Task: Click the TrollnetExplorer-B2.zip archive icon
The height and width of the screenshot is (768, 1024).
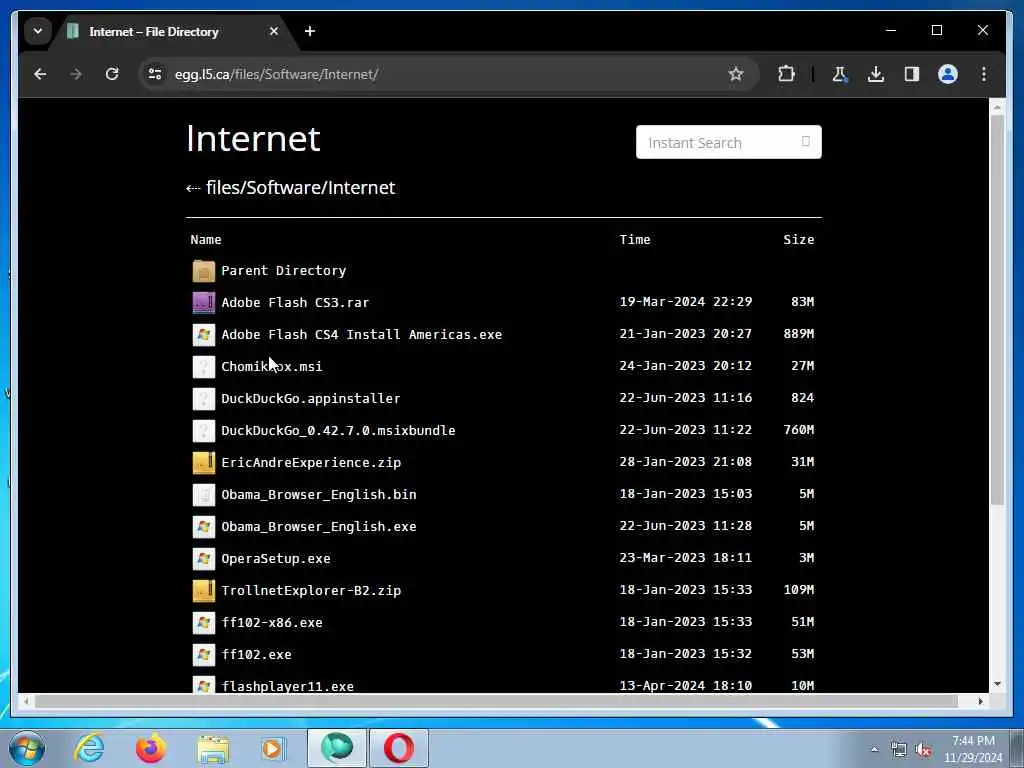Action: click(x=204, y=590)
